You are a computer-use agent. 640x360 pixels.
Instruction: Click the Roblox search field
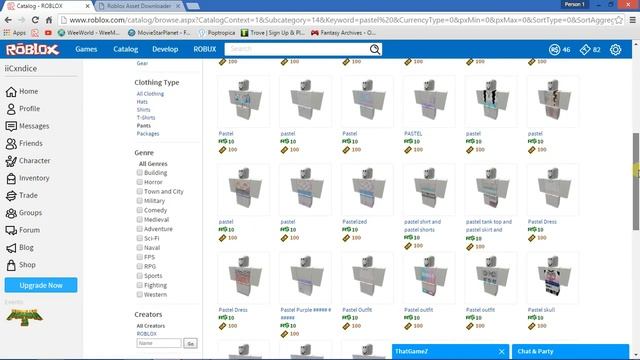[297, 49]
